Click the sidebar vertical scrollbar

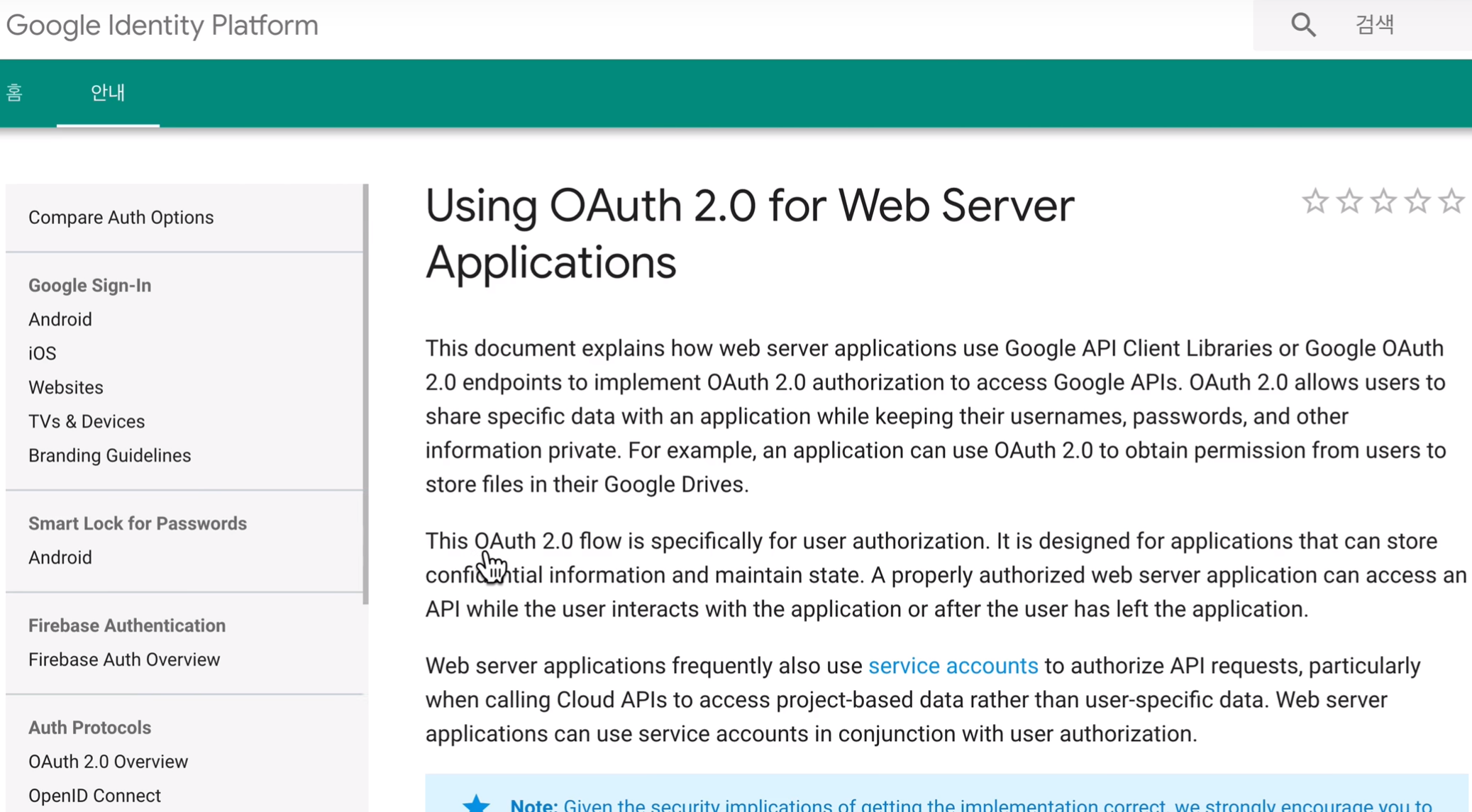click(365, 394)
